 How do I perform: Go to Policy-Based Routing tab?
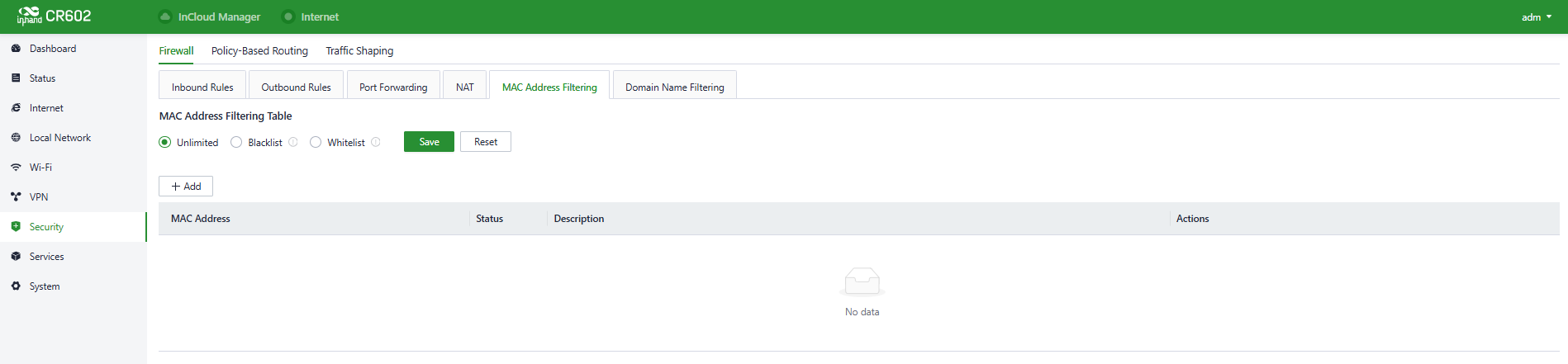coord(259,50)
